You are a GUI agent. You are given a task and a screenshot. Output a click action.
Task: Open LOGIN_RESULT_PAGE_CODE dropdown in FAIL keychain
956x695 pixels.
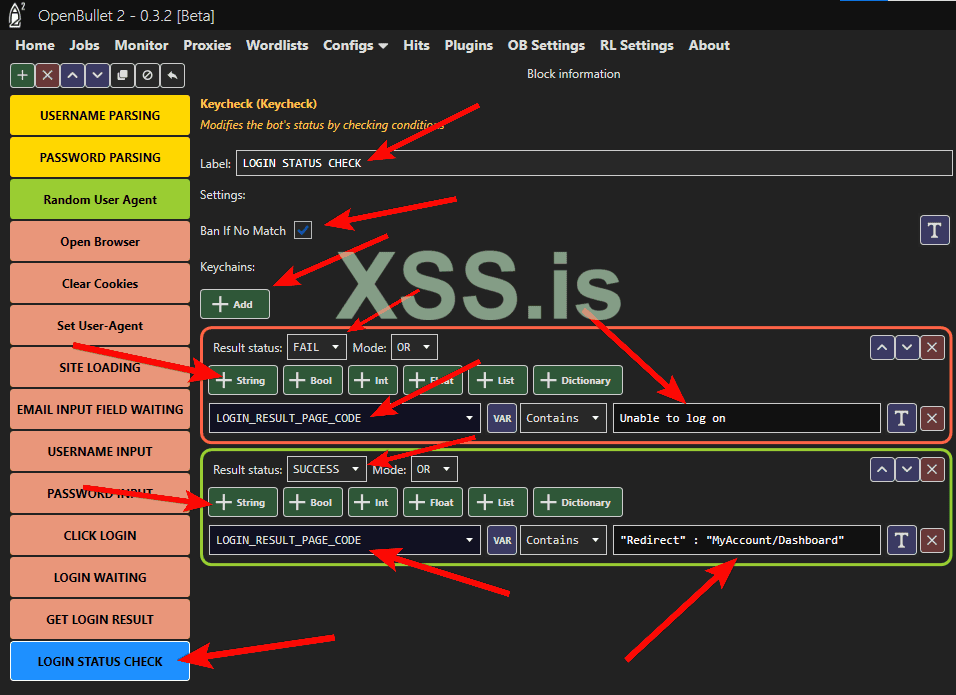click(x=344, y=418)
